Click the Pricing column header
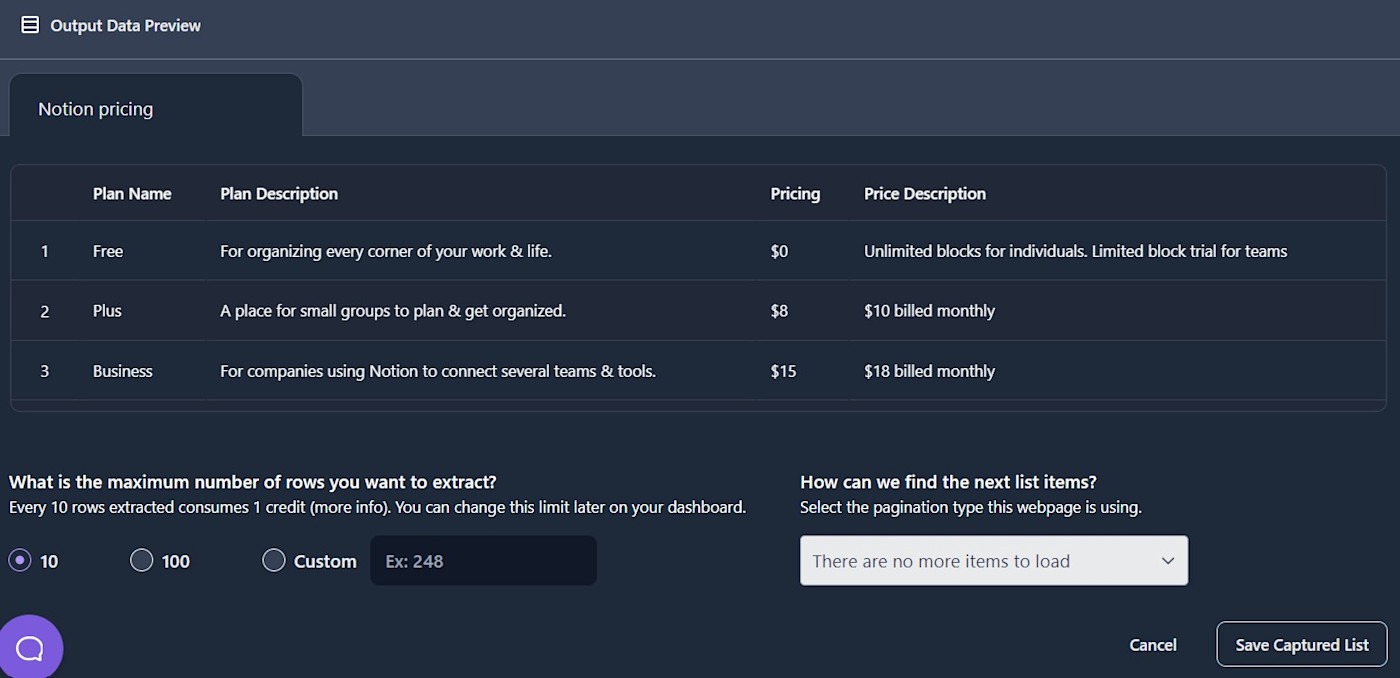The width and height of the screenshot is (1400, 678). [795, 194]
